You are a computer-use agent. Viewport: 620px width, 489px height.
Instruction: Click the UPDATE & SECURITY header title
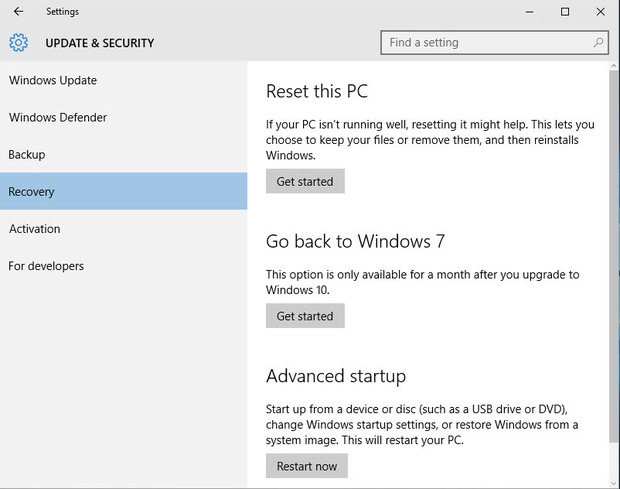click(100, 43)
